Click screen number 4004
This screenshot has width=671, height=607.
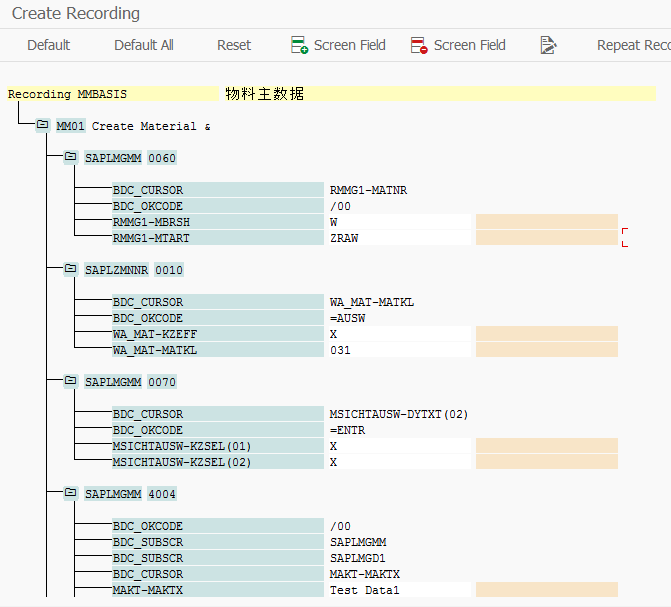(x=162, y=494)
